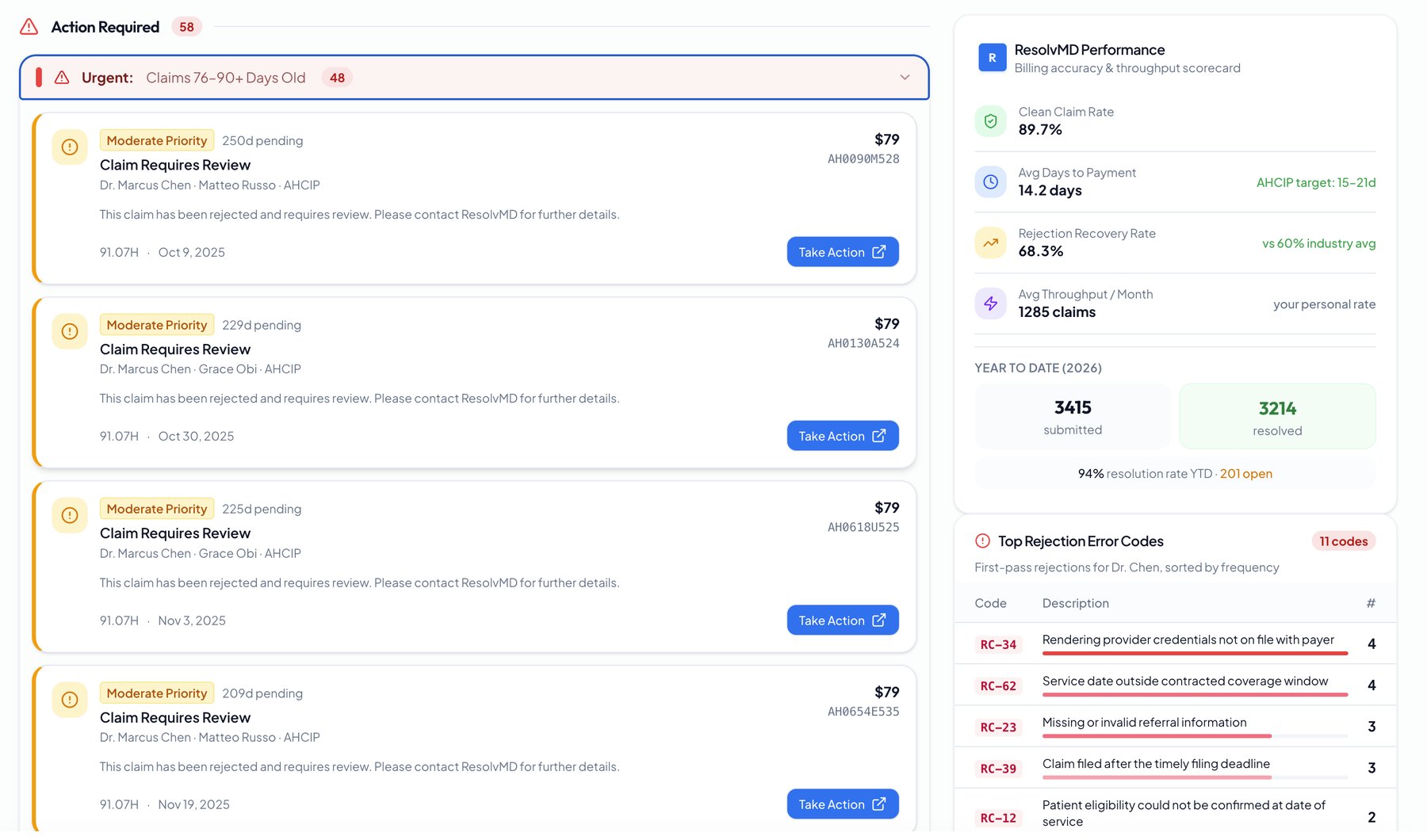This screenshot has height=840, width=1427.
Task: Click the Moderate Priority tag on AH0618U525
Action: pyautogui.click(x=157, y=509)
